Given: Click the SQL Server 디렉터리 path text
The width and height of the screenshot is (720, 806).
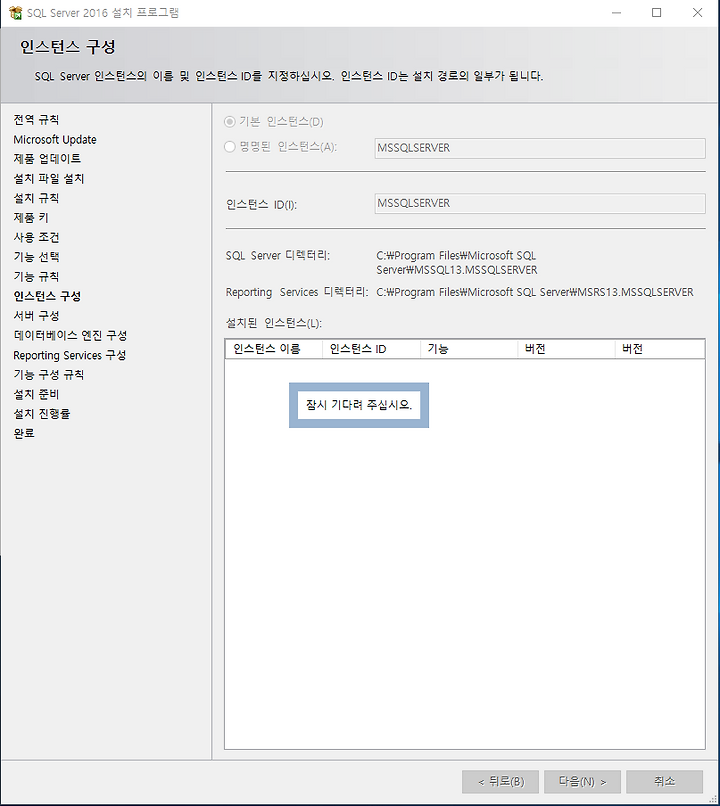Looking at the screenshot, I should point(457,263).
